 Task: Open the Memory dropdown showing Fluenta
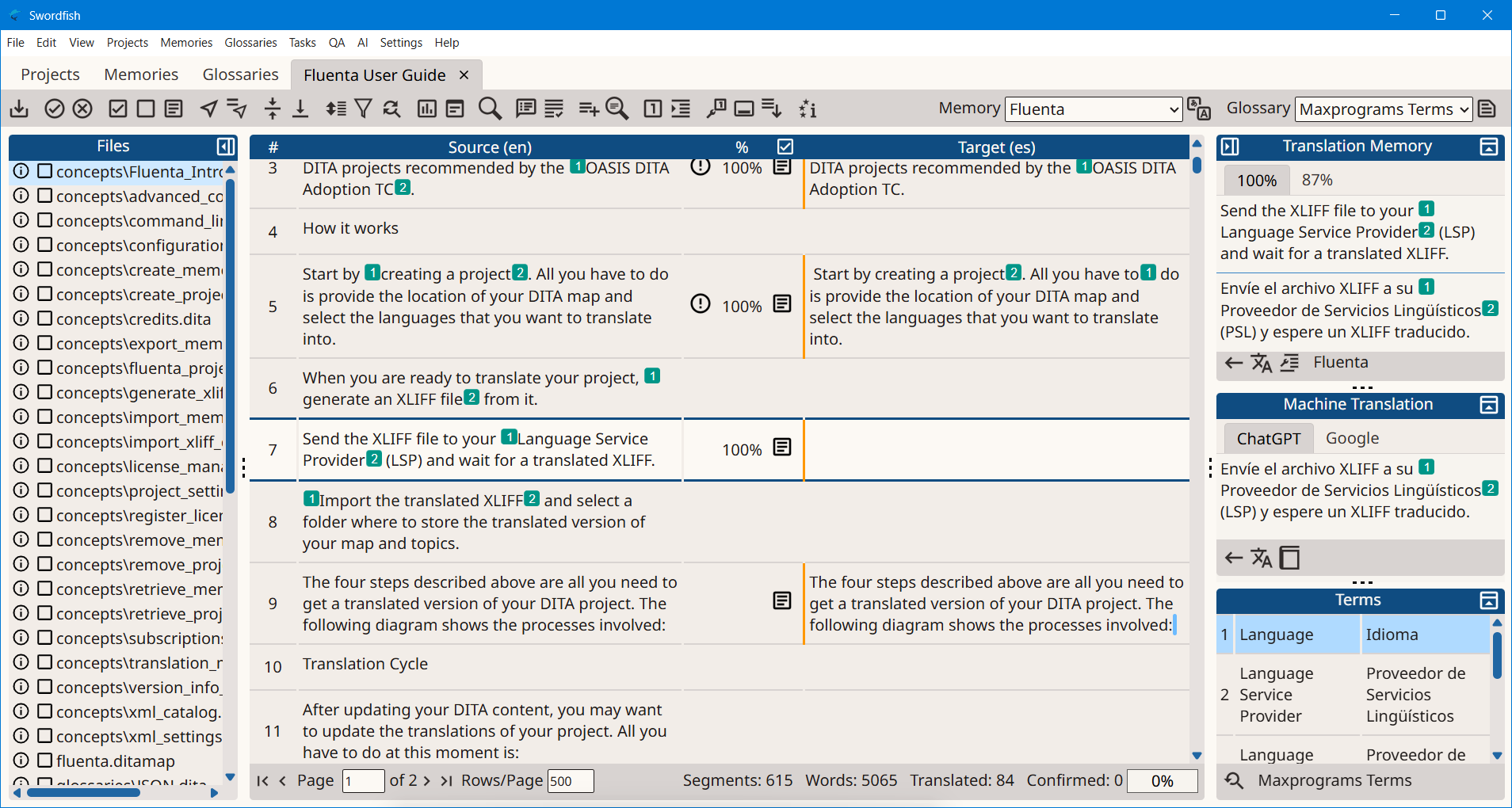click(x=1093, y=109)
